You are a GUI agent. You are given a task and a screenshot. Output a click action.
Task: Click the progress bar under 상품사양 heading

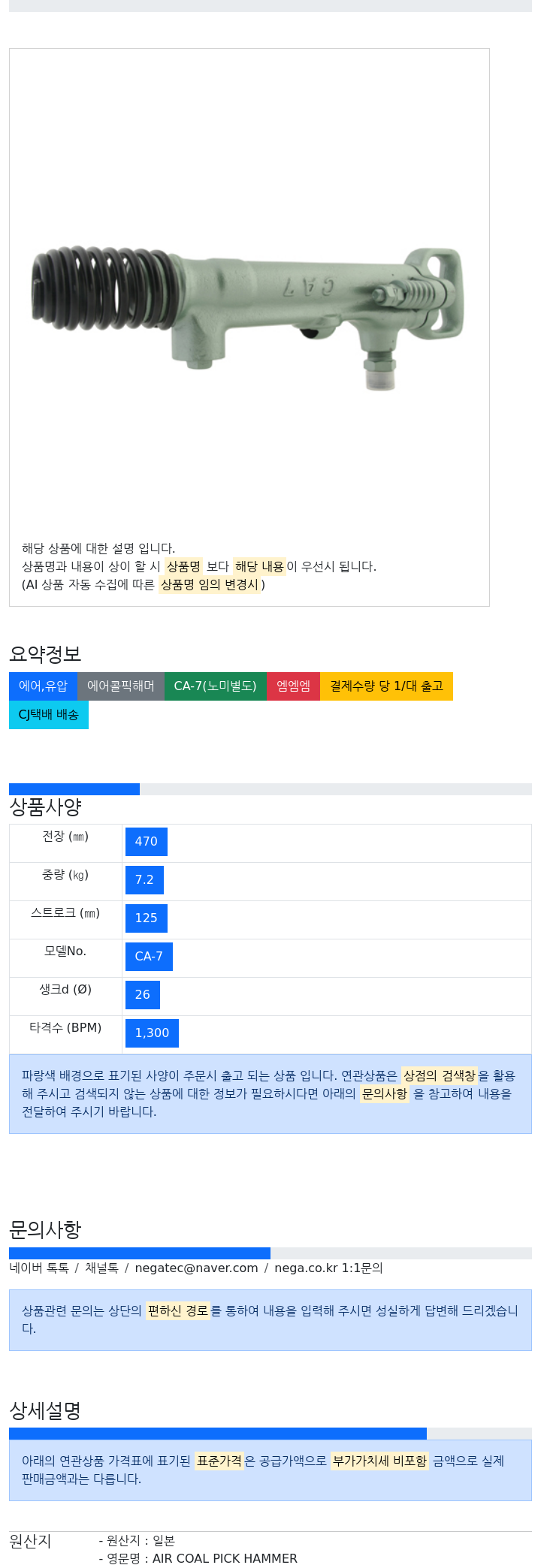[270, 789]
